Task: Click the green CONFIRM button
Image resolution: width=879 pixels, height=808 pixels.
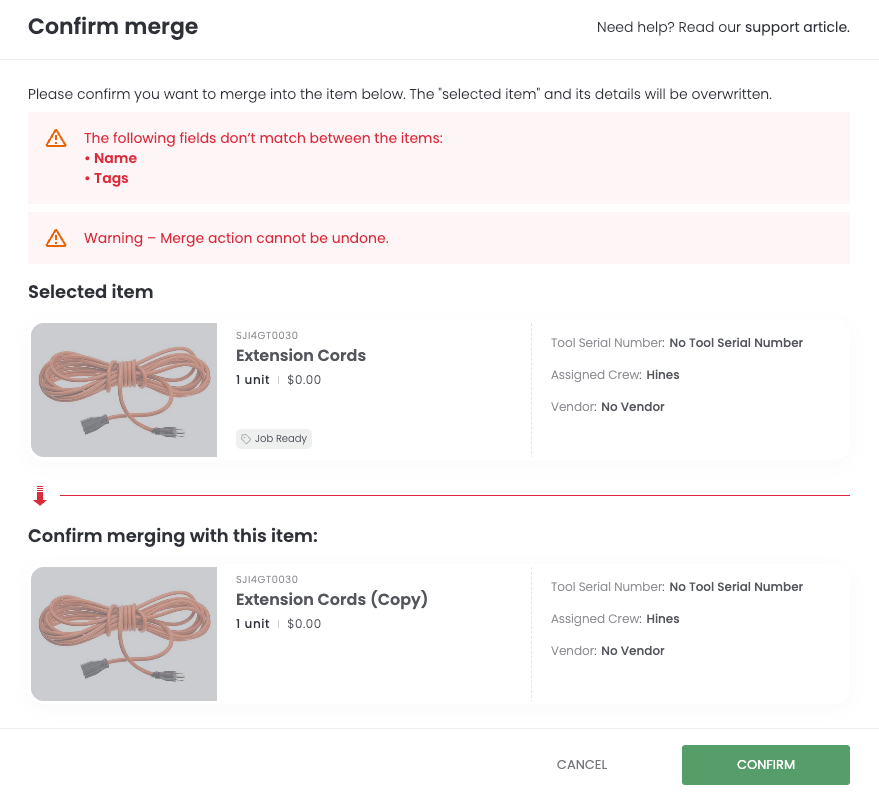Action: [x=765, y=765]
